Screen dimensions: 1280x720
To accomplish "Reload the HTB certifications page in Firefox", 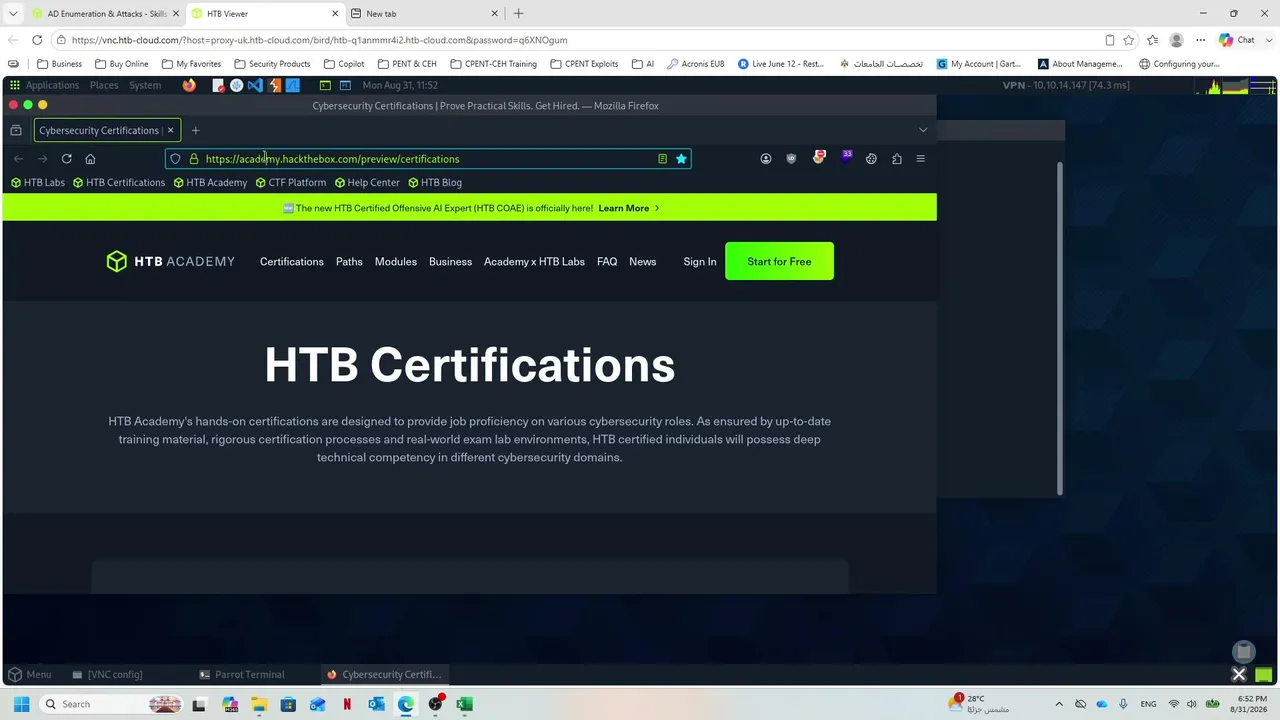I will (x=66, y=159).
